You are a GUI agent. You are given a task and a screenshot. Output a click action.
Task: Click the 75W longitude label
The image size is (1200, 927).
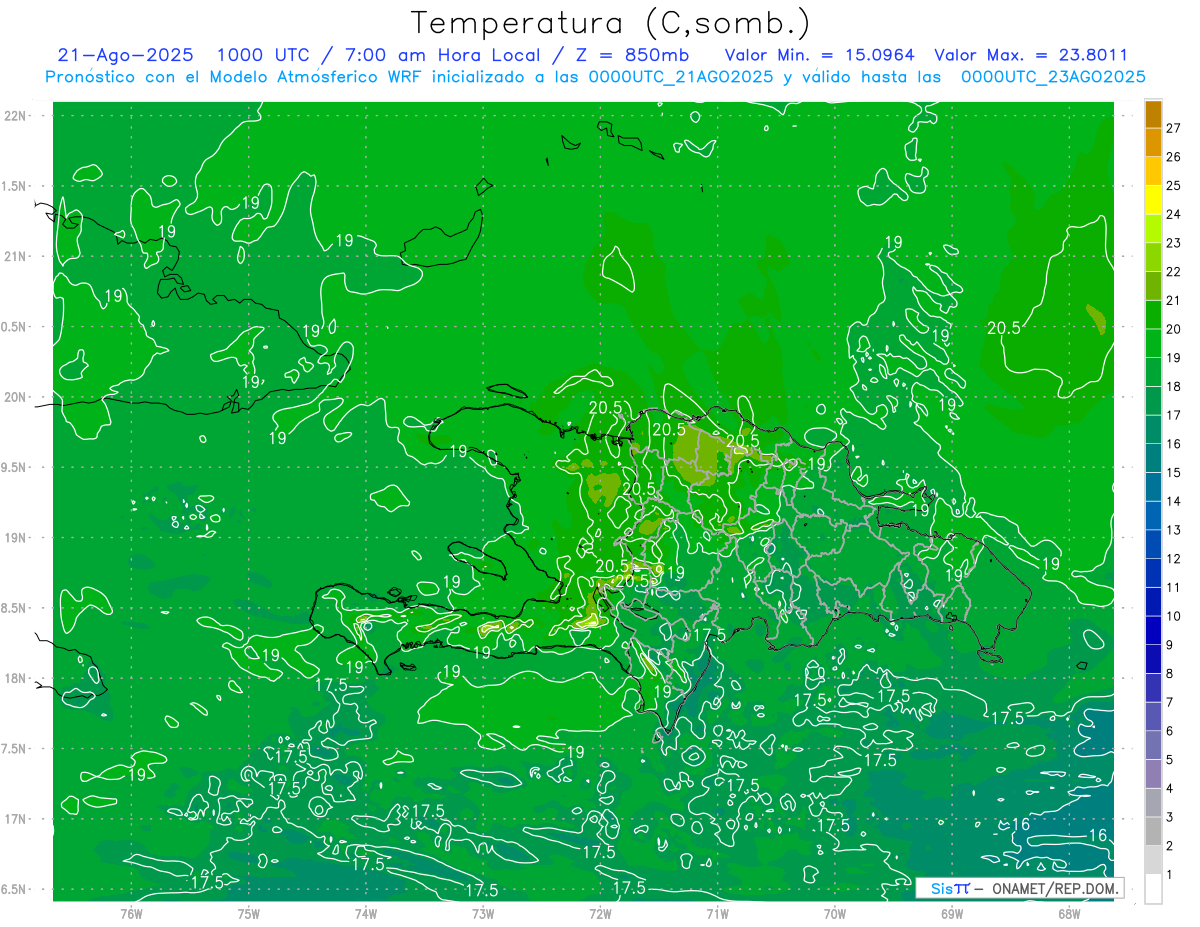click(x=249, y=913)
